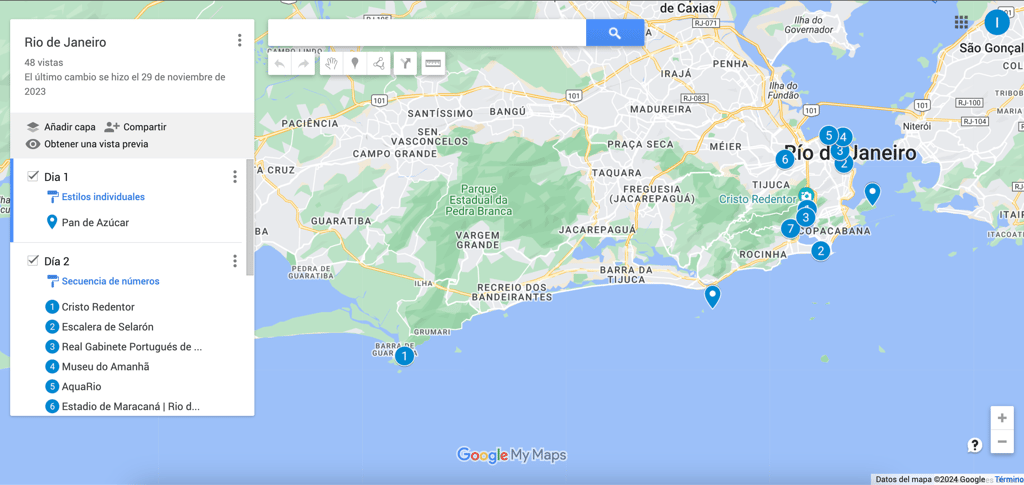This screenshot has height=485, width=1024.
Task: Click the layer panel scrollbar
Action: tap(249, 217)
